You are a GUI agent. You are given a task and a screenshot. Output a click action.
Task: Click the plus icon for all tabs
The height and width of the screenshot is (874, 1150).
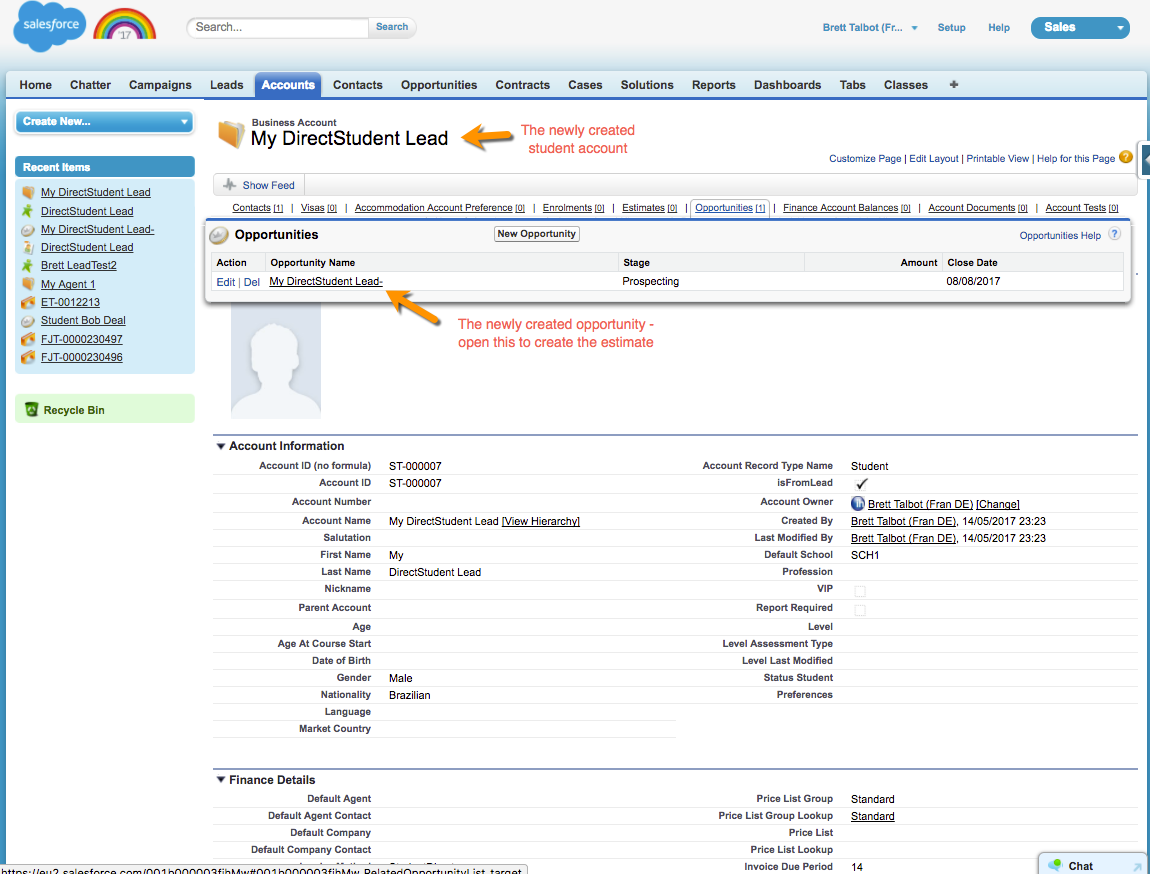pos(953,85)
